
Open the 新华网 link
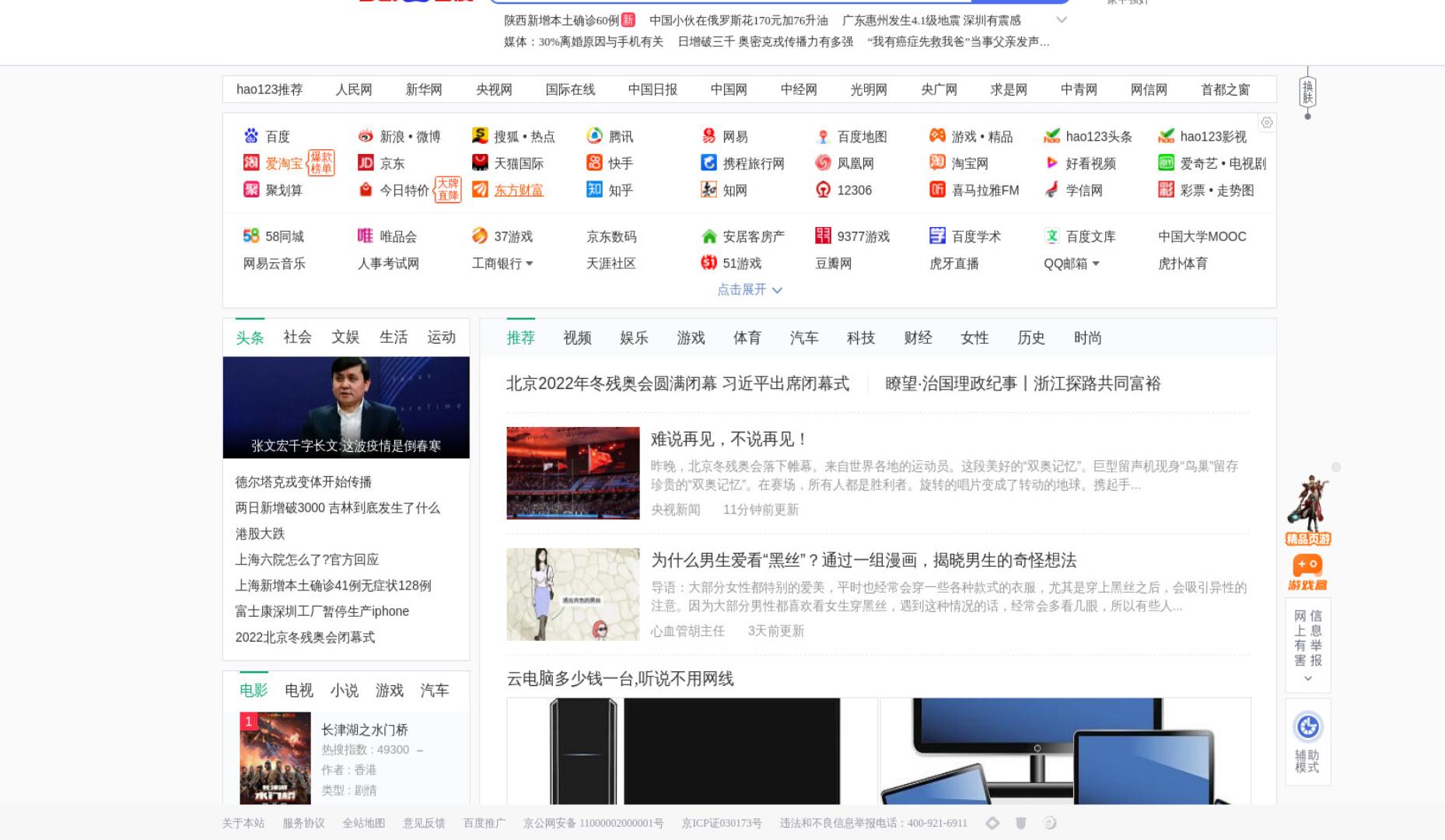click(x=424, y=89)
